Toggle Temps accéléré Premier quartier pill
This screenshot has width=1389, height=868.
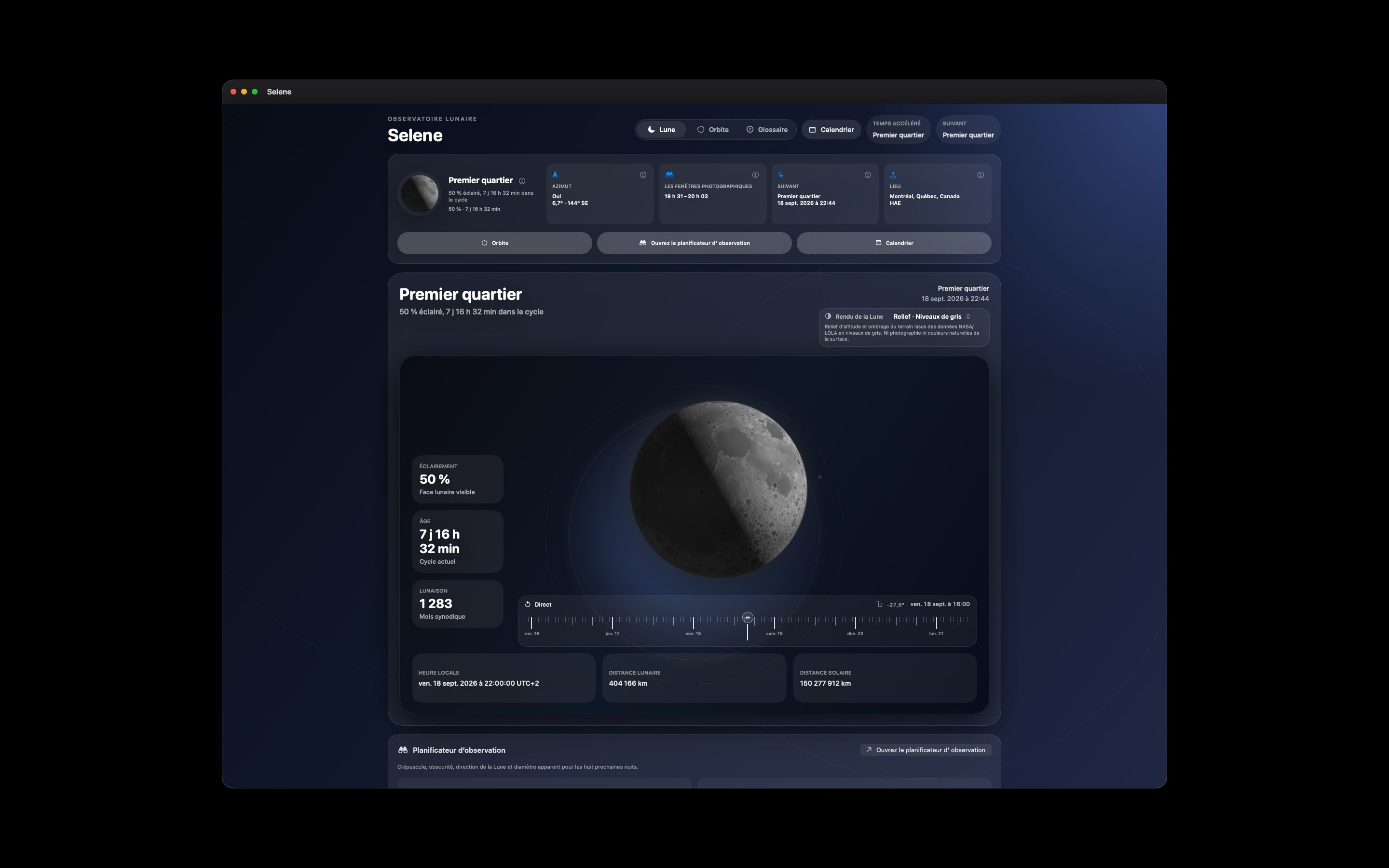(898, 130)
